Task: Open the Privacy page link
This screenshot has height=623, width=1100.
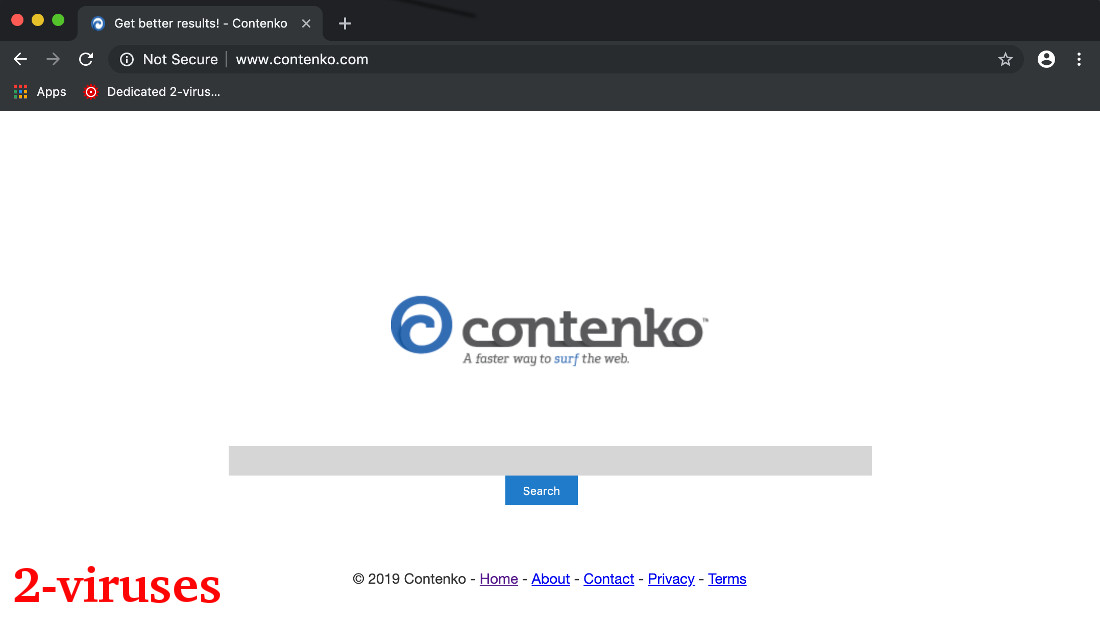Action: (x=671, y=579)
